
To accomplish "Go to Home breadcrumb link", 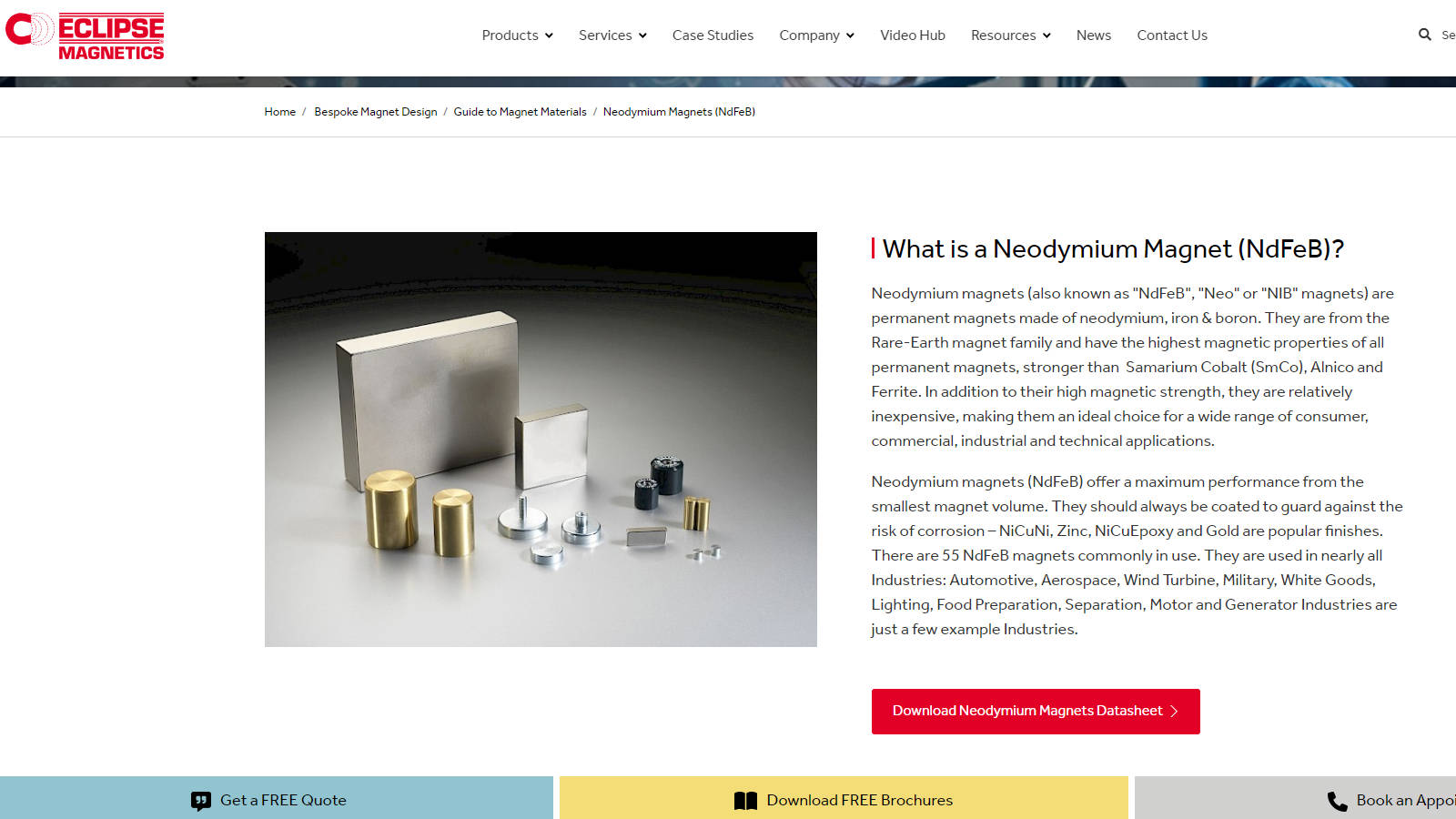I will click(279, 112).
